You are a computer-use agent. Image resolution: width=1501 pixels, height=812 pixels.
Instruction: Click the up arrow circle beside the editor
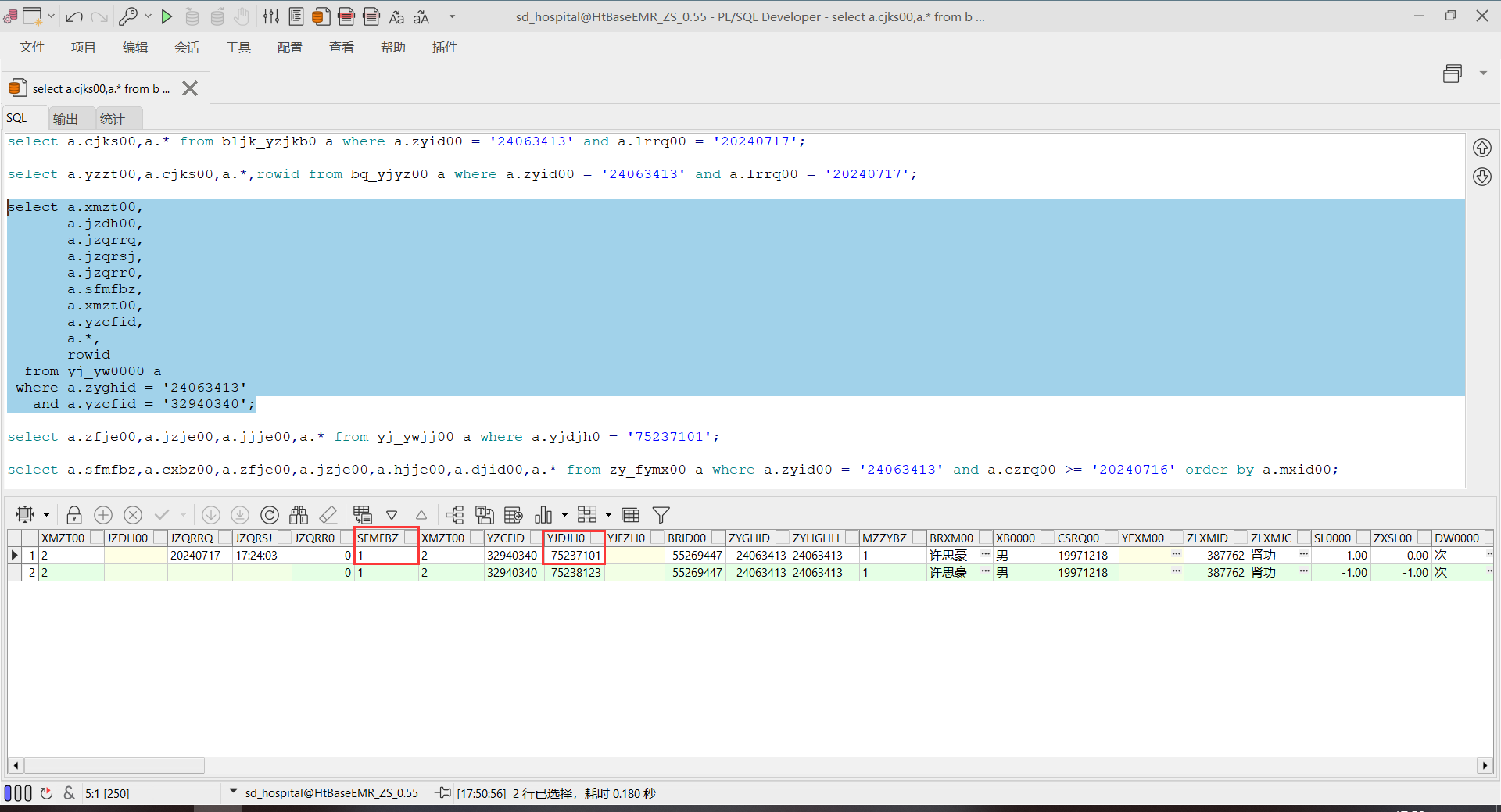(1482, 148)
